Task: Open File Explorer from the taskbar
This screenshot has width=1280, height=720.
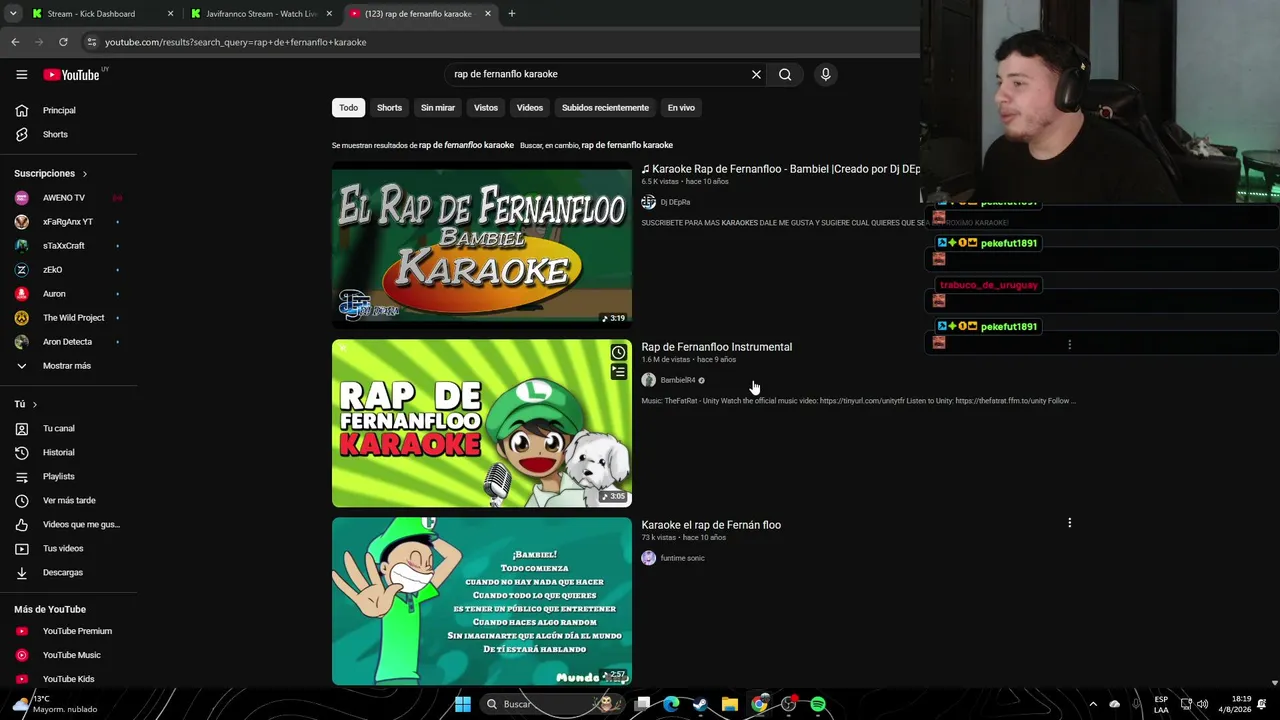Action: (730, 704)
